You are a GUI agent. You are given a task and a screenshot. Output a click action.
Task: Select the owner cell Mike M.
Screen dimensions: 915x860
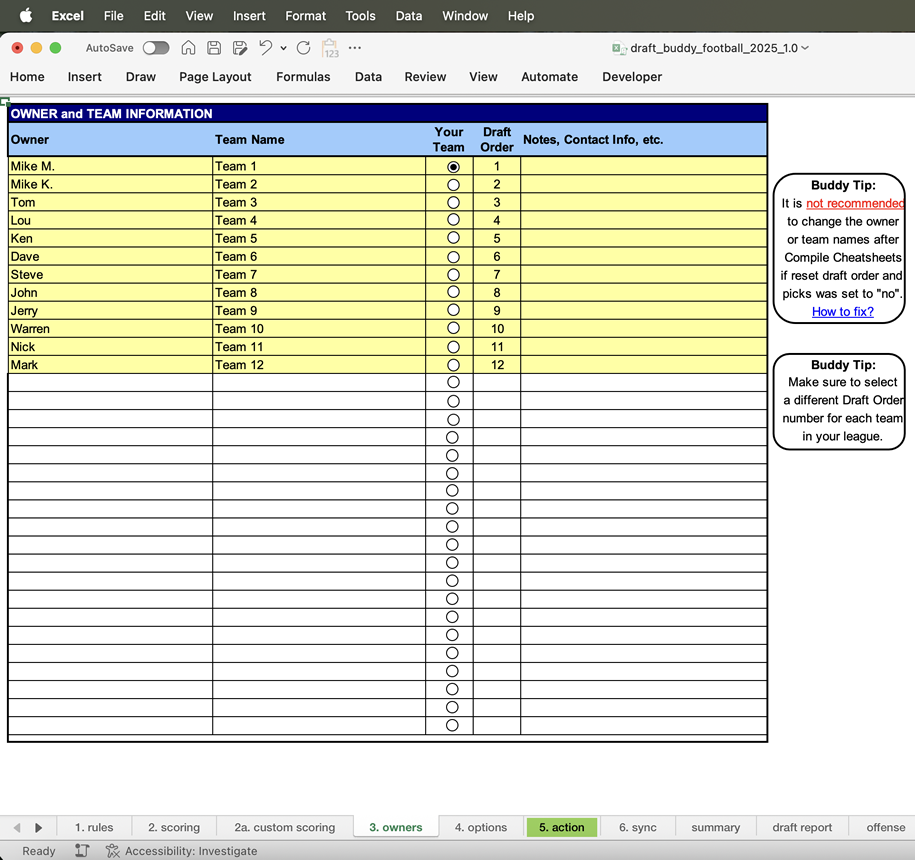coord(110,166)
